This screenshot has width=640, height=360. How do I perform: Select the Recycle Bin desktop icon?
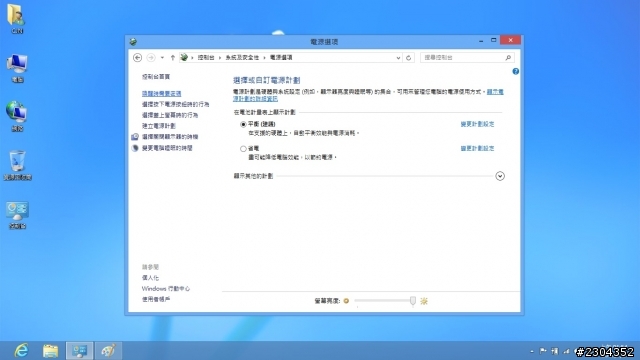pyautogui.click(x=17, y=165)
